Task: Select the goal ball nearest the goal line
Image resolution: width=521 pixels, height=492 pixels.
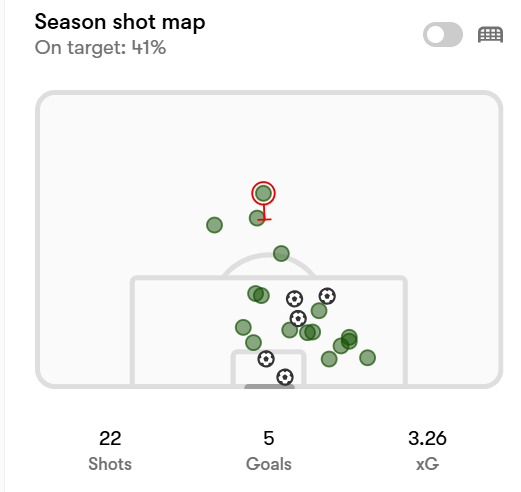Action: [x=285, y=377]
